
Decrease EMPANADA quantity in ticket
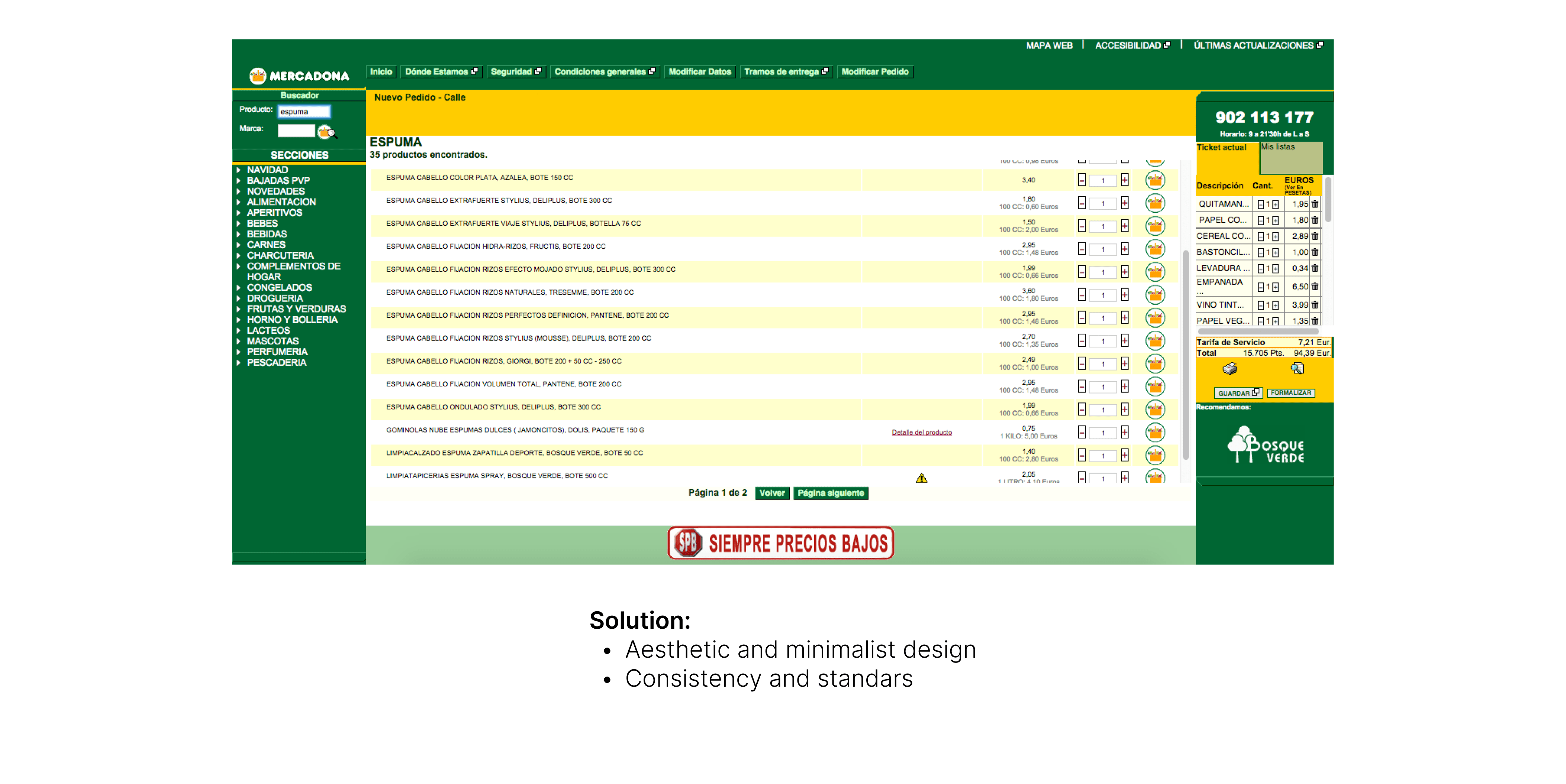click(1261, 288)
